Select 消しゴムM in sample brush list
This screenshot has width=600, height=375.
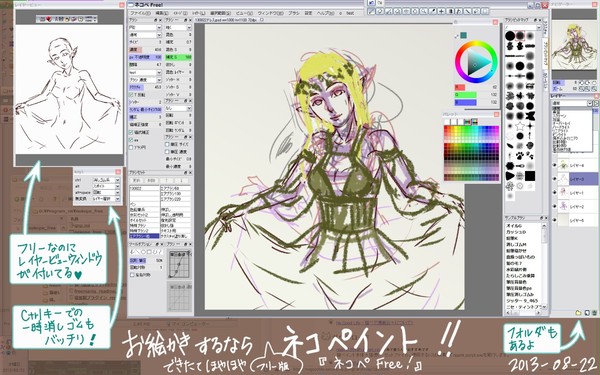(x=517, y=245)
